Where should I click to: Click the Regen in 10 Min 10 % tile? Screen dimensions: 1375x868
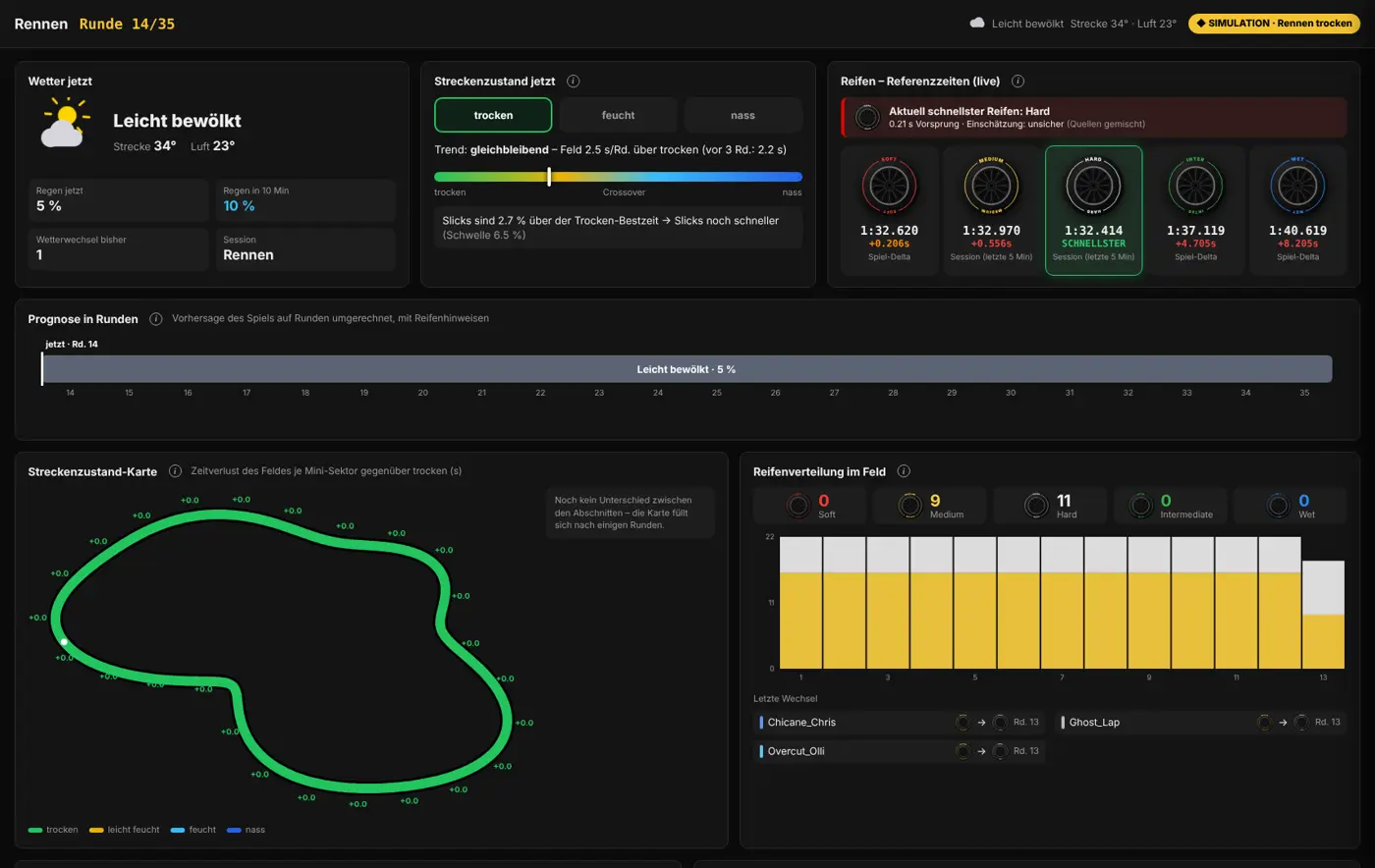(x=305, y=199)
